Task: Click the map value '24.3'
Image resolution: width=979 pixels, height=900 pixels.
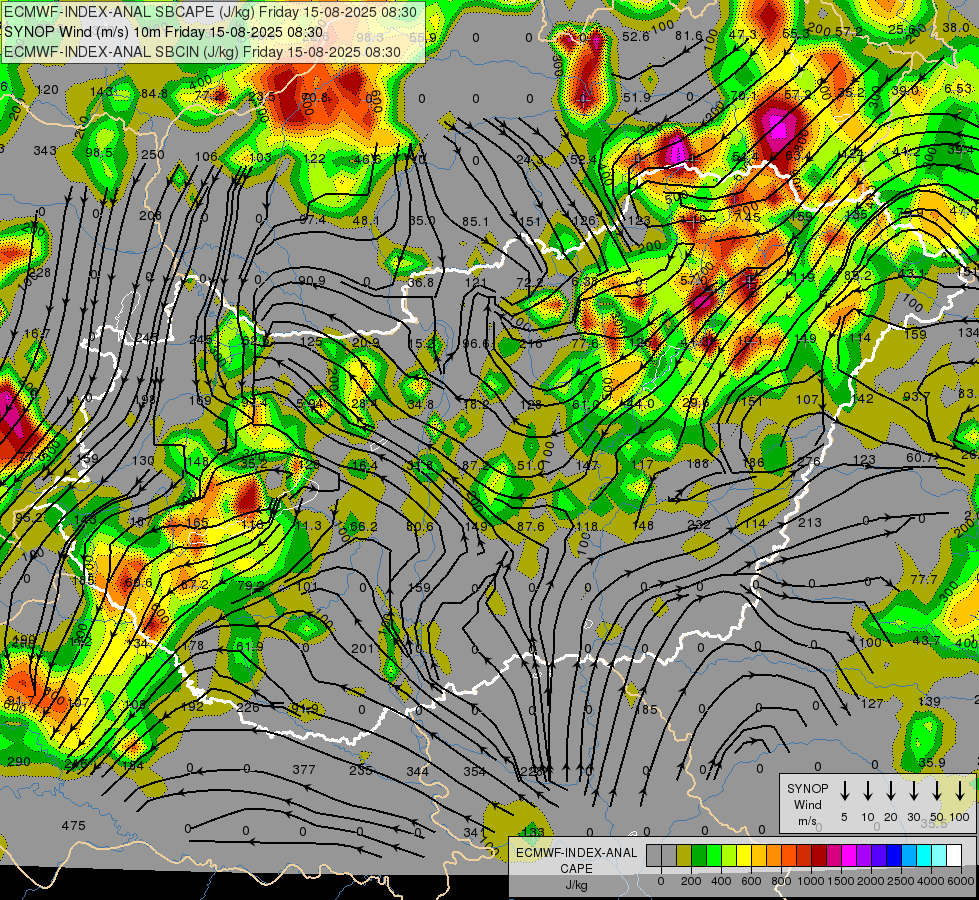Action: (529, 161)
